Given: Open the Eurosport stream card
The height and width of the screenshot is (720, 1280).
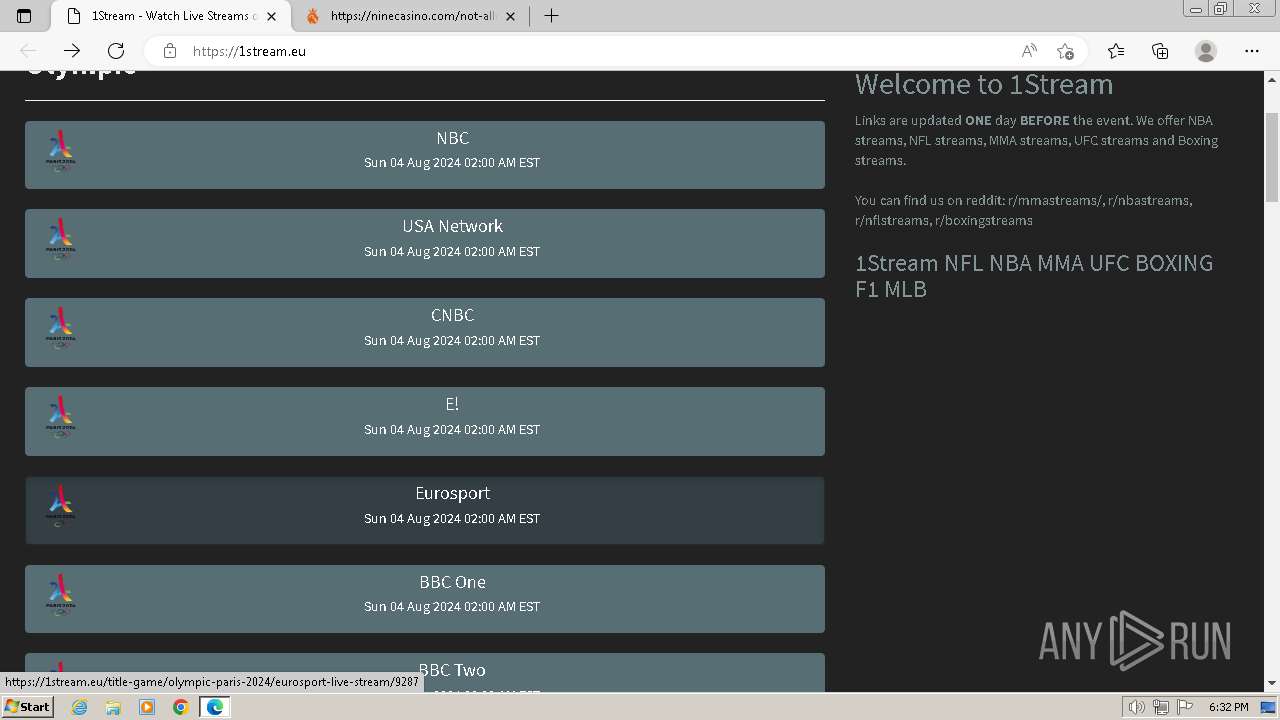Looking at the screenshot, I should [x=425, y=510].
